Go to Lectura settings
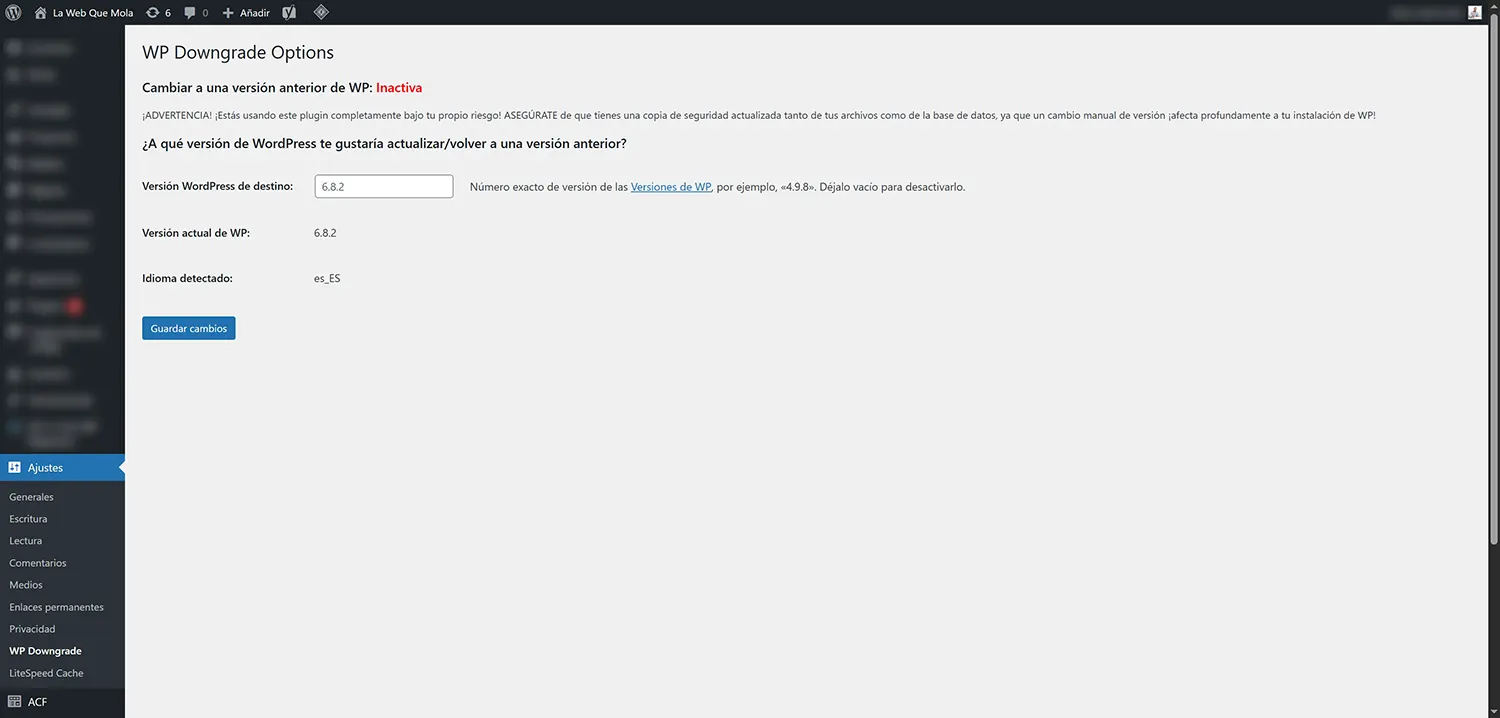Screen dimensions: 1500x718 pyautogui.click(x=25, y=540)
